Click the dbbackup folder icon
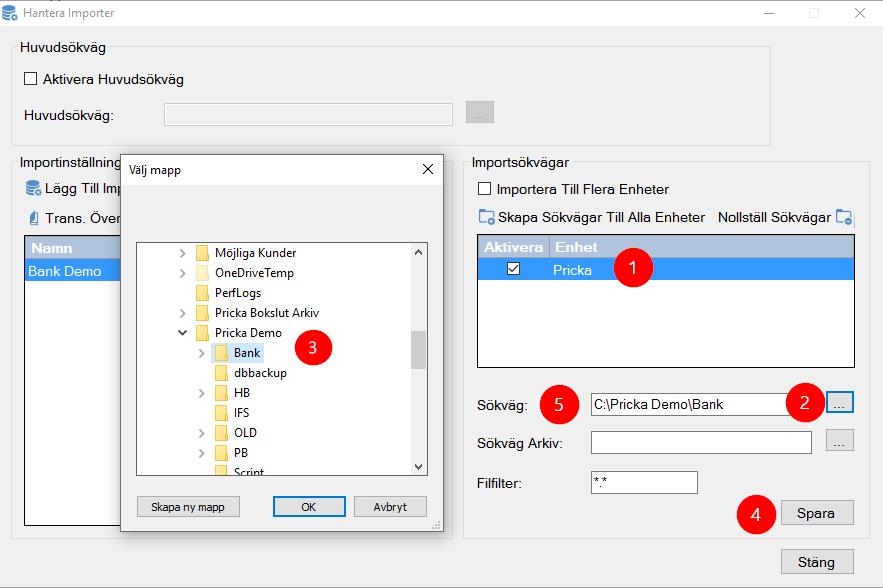 click(221, 373)
